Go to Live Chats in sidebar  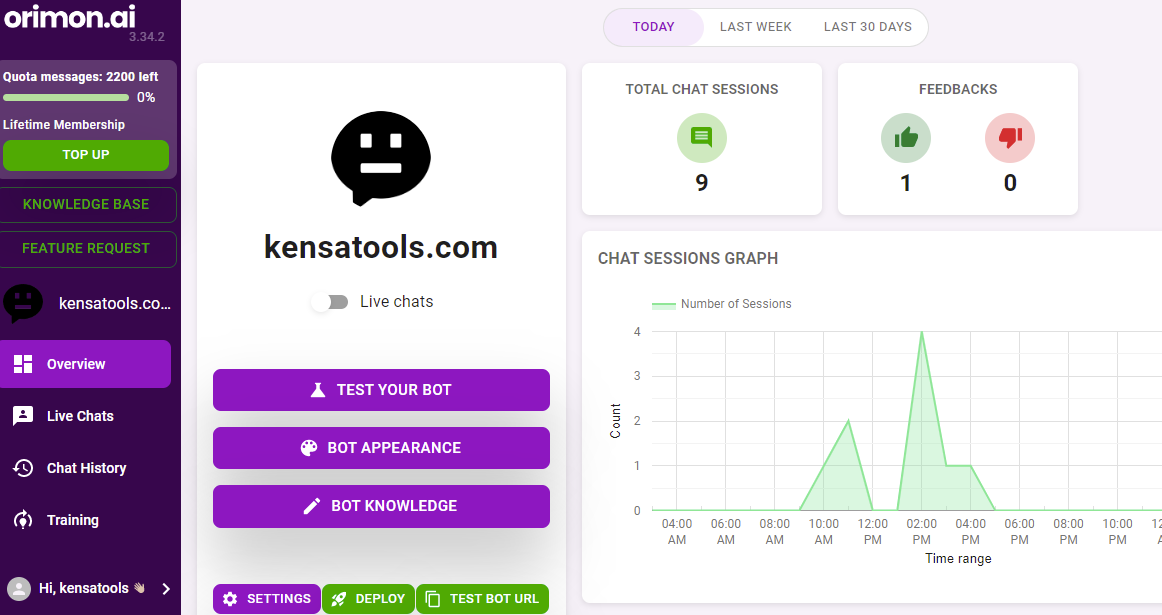point(85,416)
